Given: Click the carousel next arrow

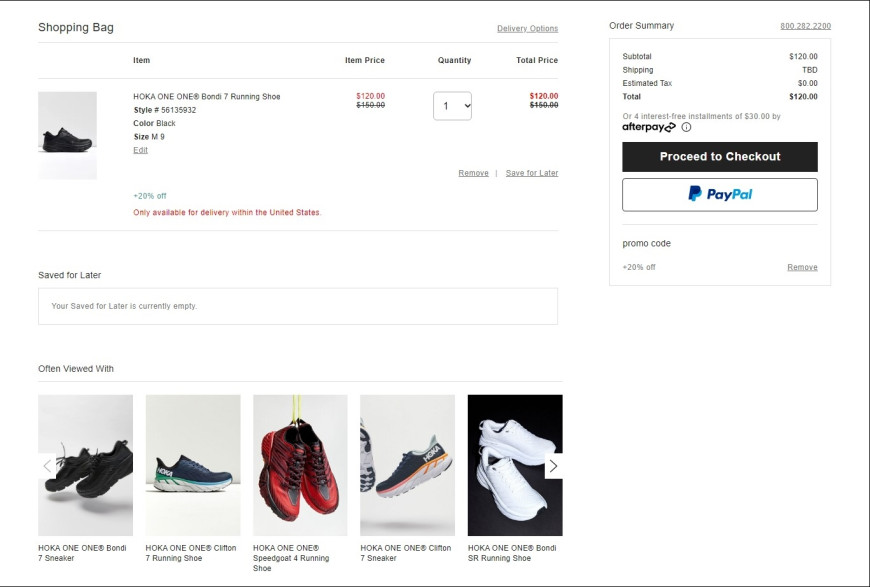Looking at the screenshot, I should point(553,466).
